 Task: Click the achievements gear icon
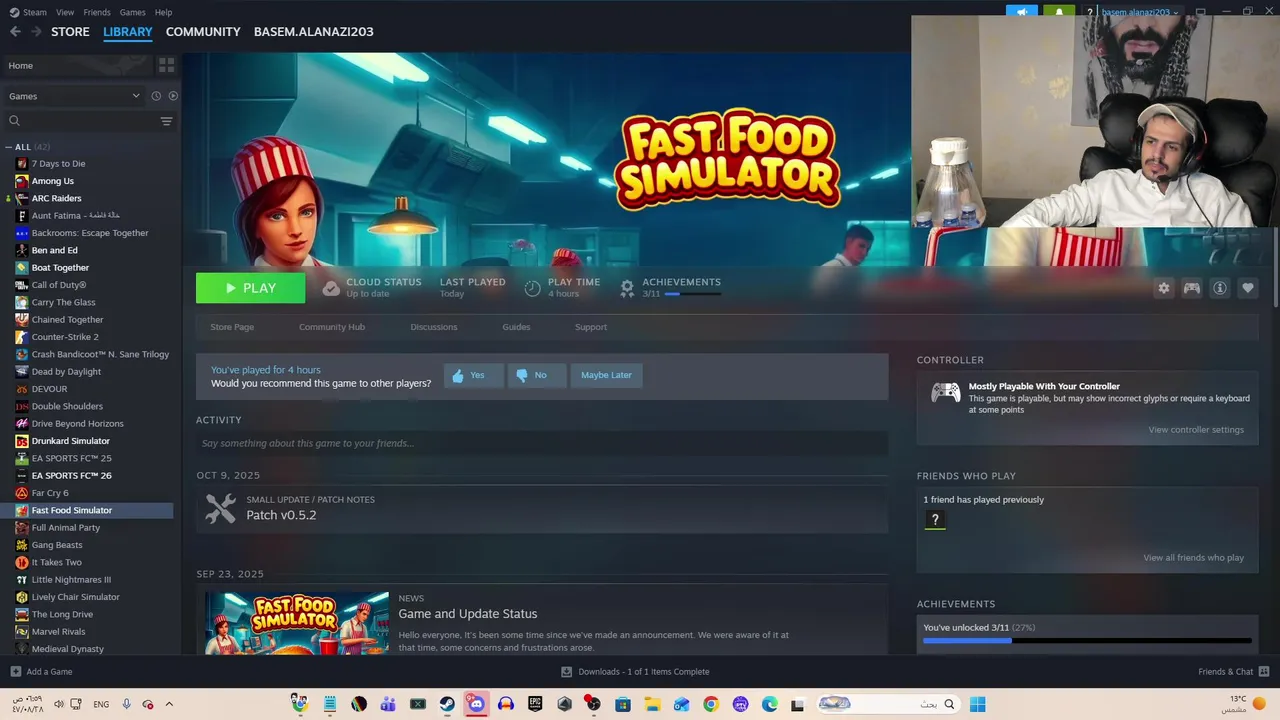pyautogui.click(x=627, y=288)
